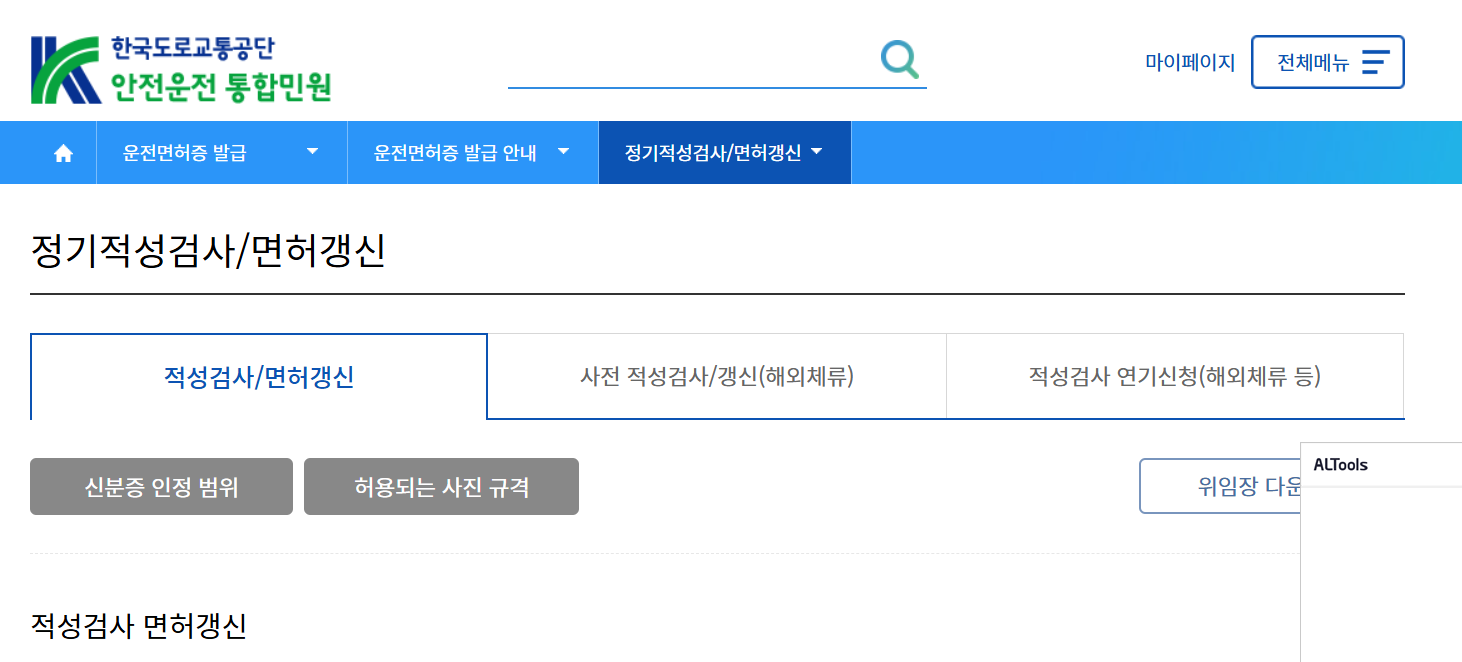Image resolution: width=1462 pixels, height=662 pixels.
Task: Click the 신분증 인정 범위 button
Action: click(x=161, y=487)
